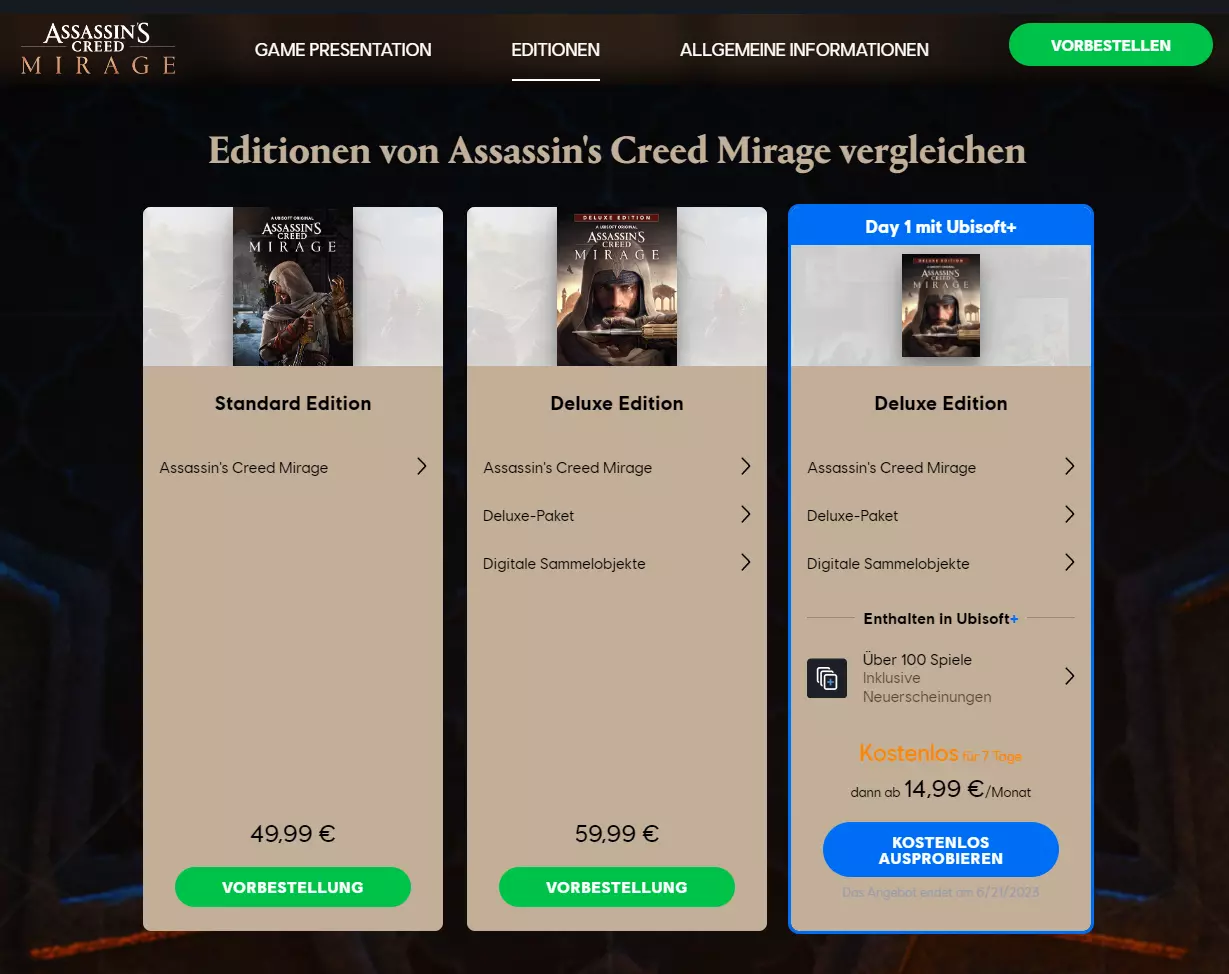Expand Deluxe-Paket chevron in Ubisoft+ card
This screenshot has height=974, width=1229.
[x=1070, y=514]
